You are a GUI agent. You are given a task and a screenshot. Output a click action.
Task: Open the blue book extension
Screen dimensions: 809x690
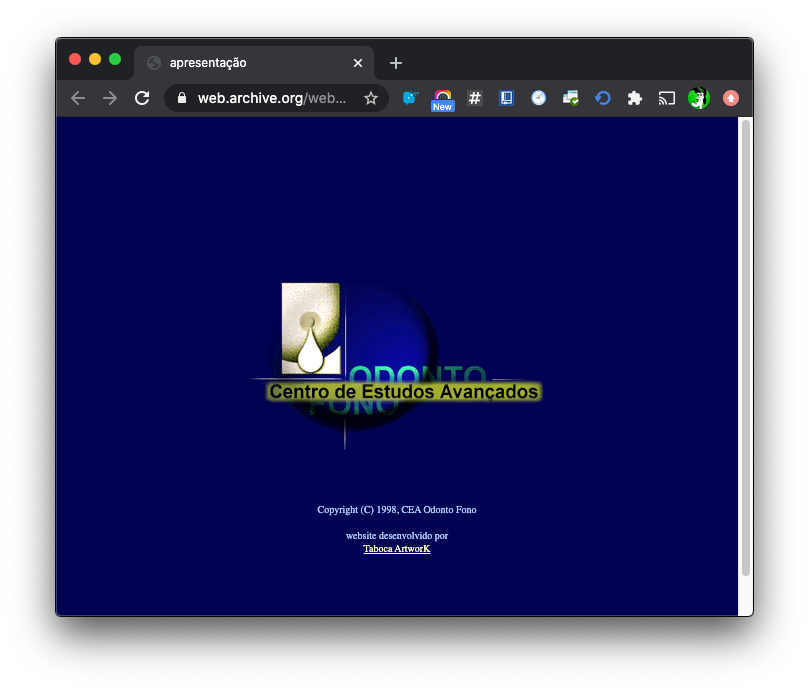[x=506, y=98]
